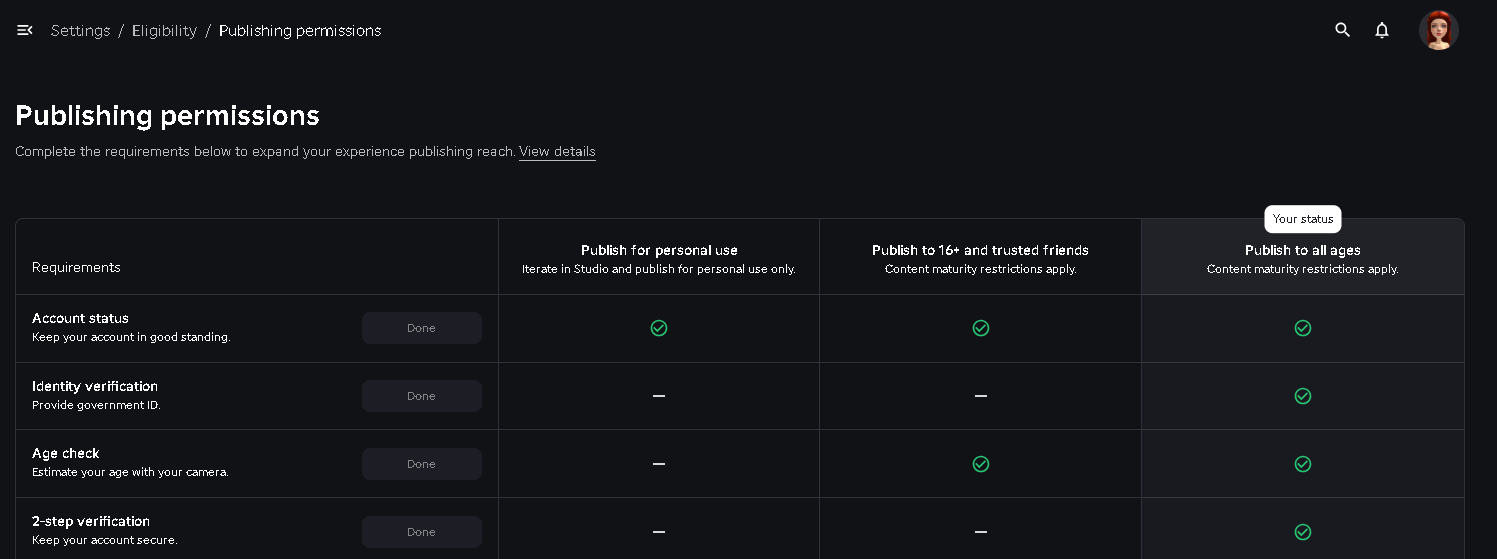The width and height of the screenshot is (1497, 559).
Task: Click 2-step verification dash under personal use
Action: coord(659,532)
